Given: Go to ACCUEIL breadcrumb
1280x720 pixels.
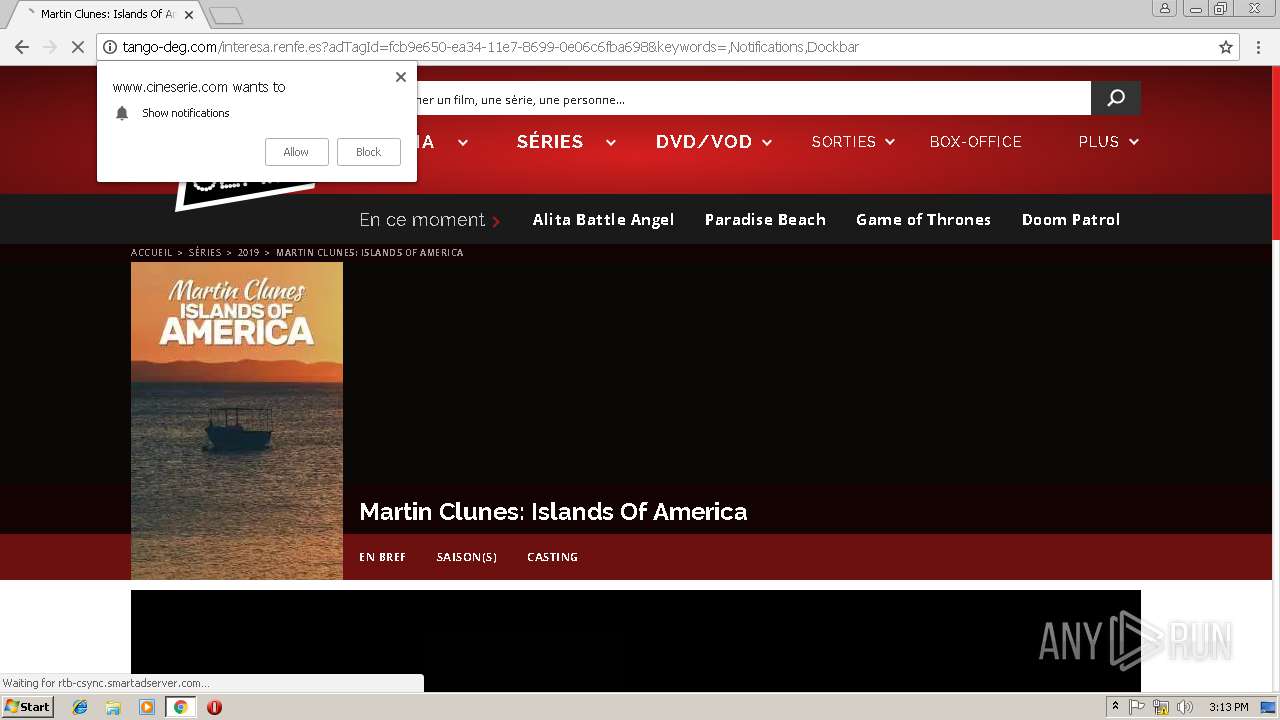Looking at the screenshot, I should click(152, 253).
